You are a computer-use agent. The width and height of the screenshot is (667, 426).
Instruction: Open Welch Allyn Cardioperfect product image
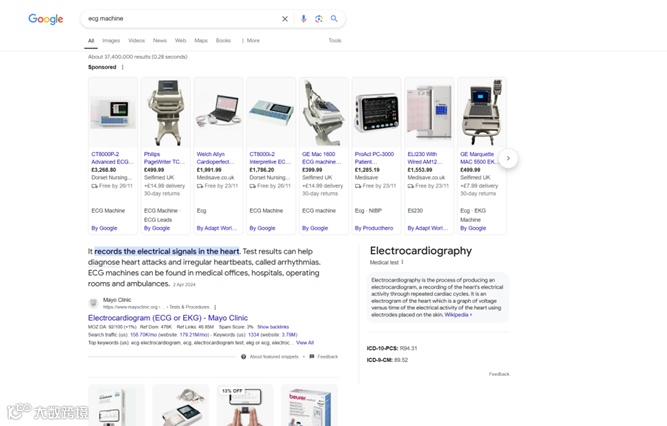[218, 112]
